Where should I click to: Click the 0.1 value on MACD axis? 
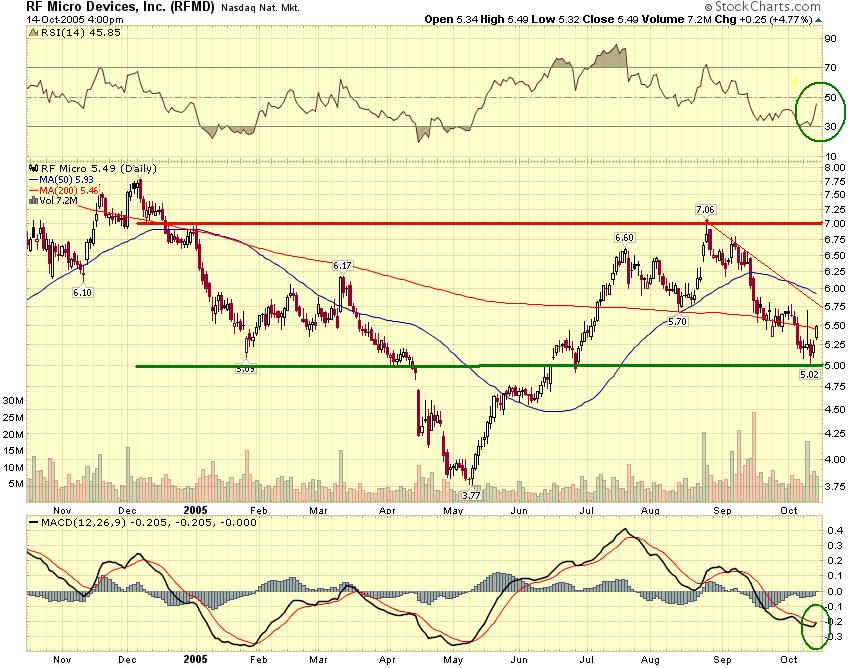pyautogui.click(x=835, y=576)
